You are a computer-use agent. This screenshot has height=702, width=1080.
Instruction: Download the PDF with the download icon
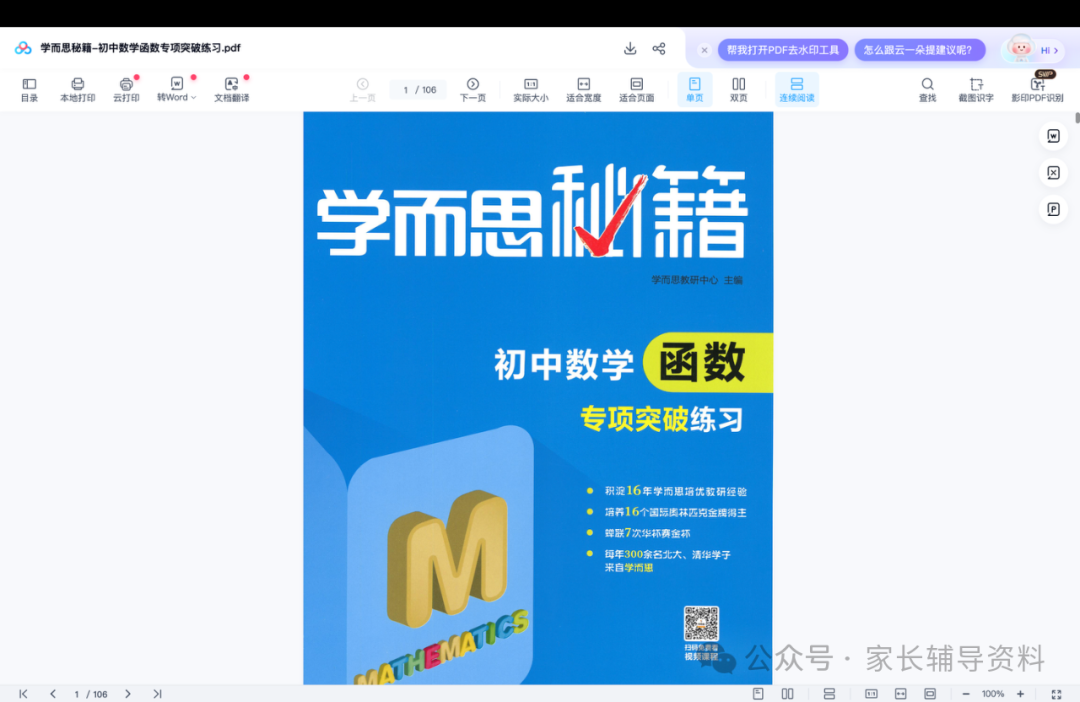click(x=630, y=48)
